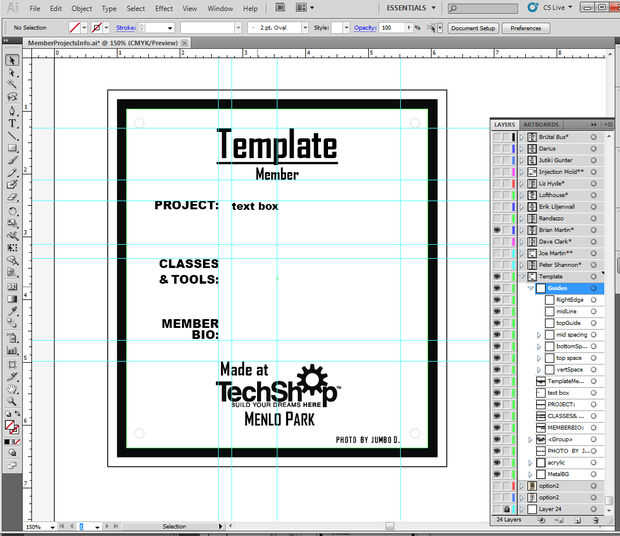Click the Fill color swatch in control bar

tap(74, 28)
